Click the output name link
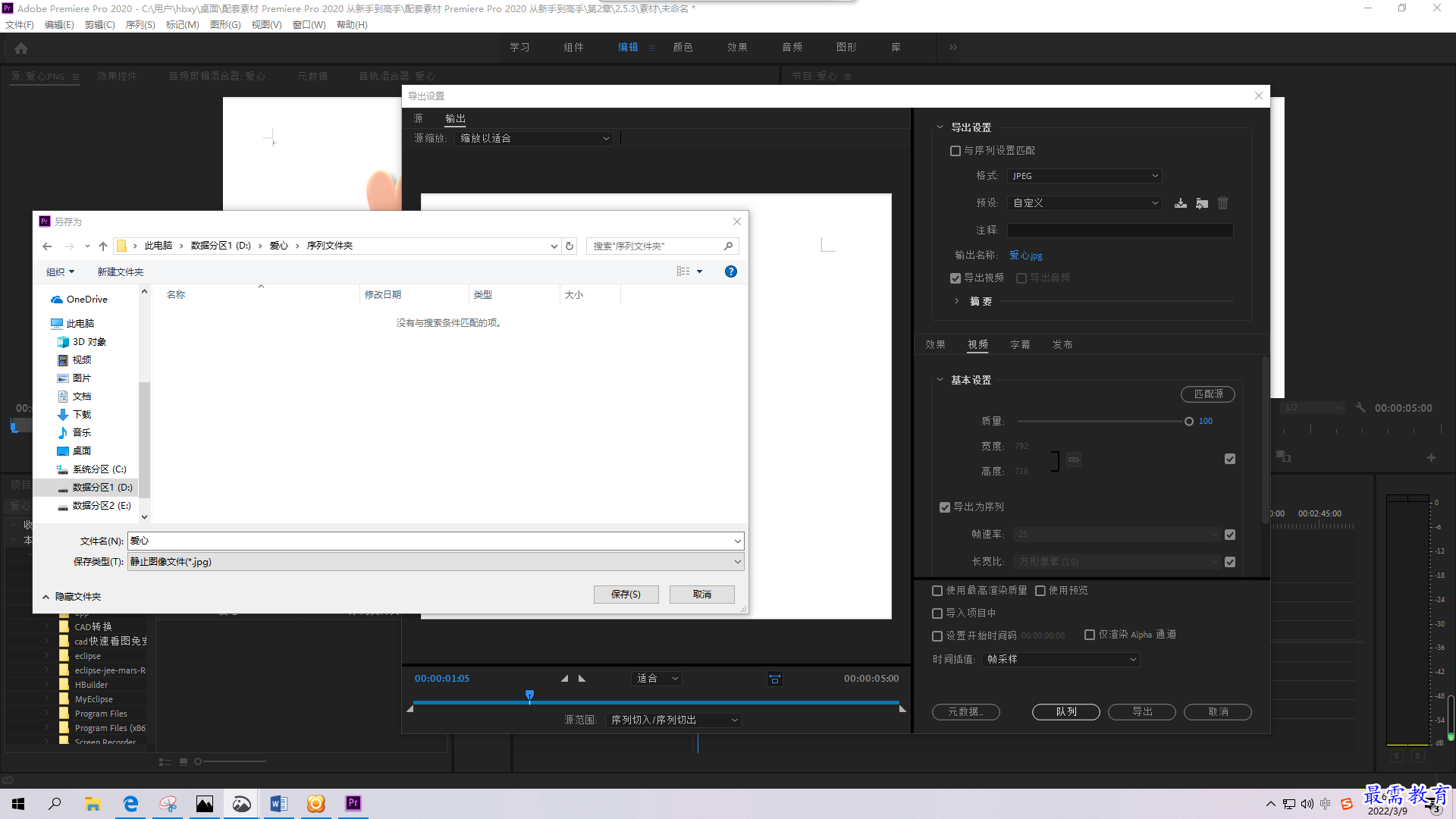The image size is (1456, 819). pos(1025,256)
